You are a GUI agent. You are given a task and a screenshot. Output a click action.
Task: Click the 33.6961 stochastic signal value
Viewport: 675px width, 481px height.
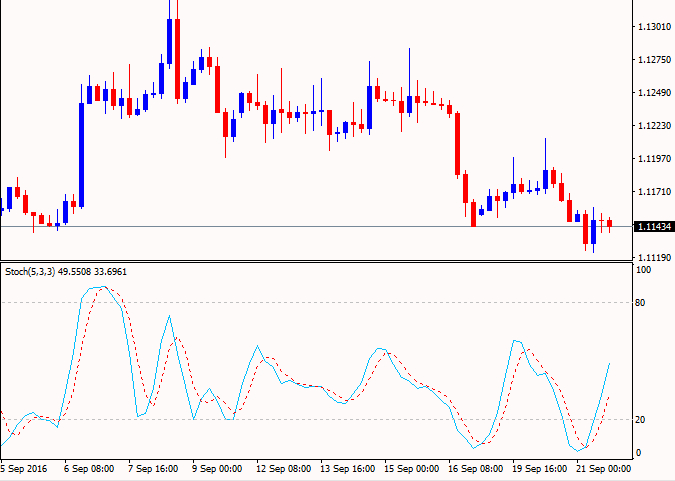110,272
